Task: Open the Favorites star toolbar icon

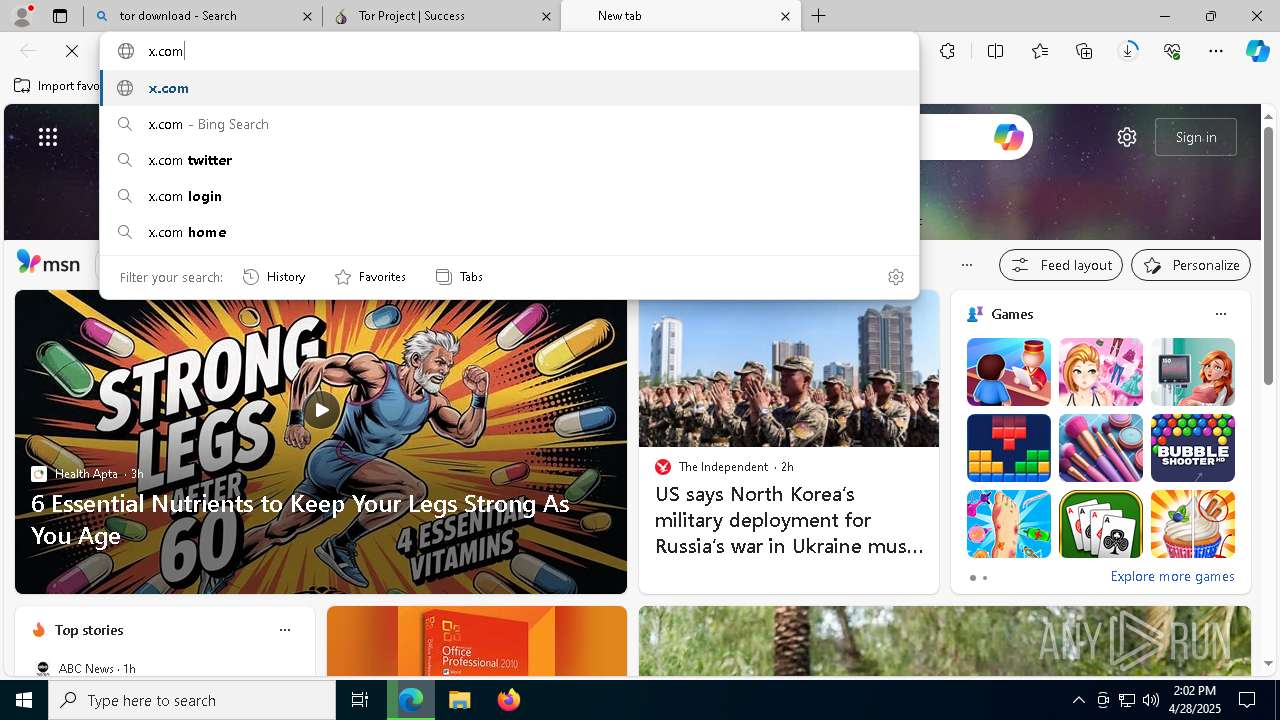Action: coord(1040,51)
